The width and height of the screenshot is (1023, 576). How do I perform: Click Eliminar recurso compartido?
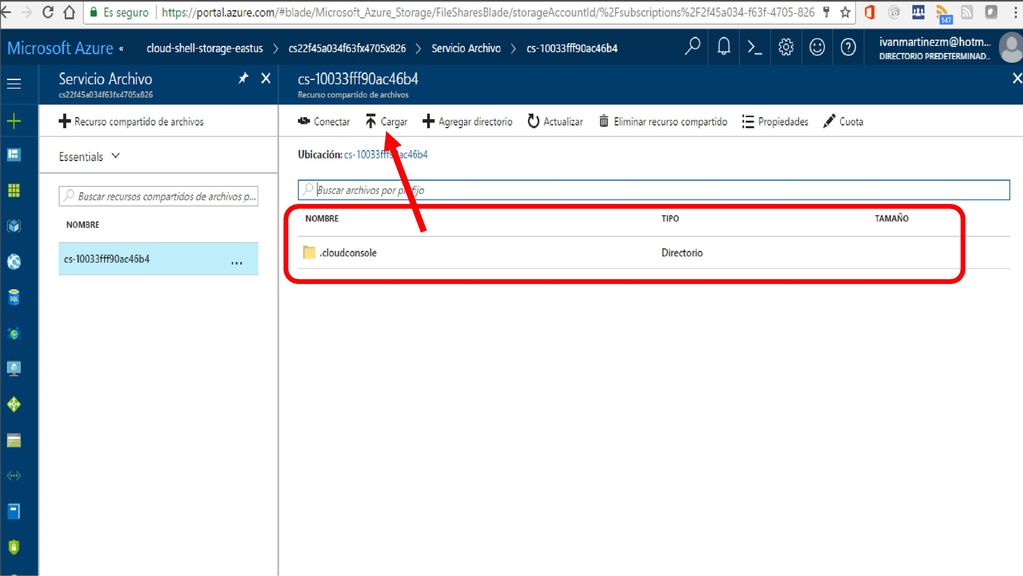pyautogui.click(x=663, y=121)
